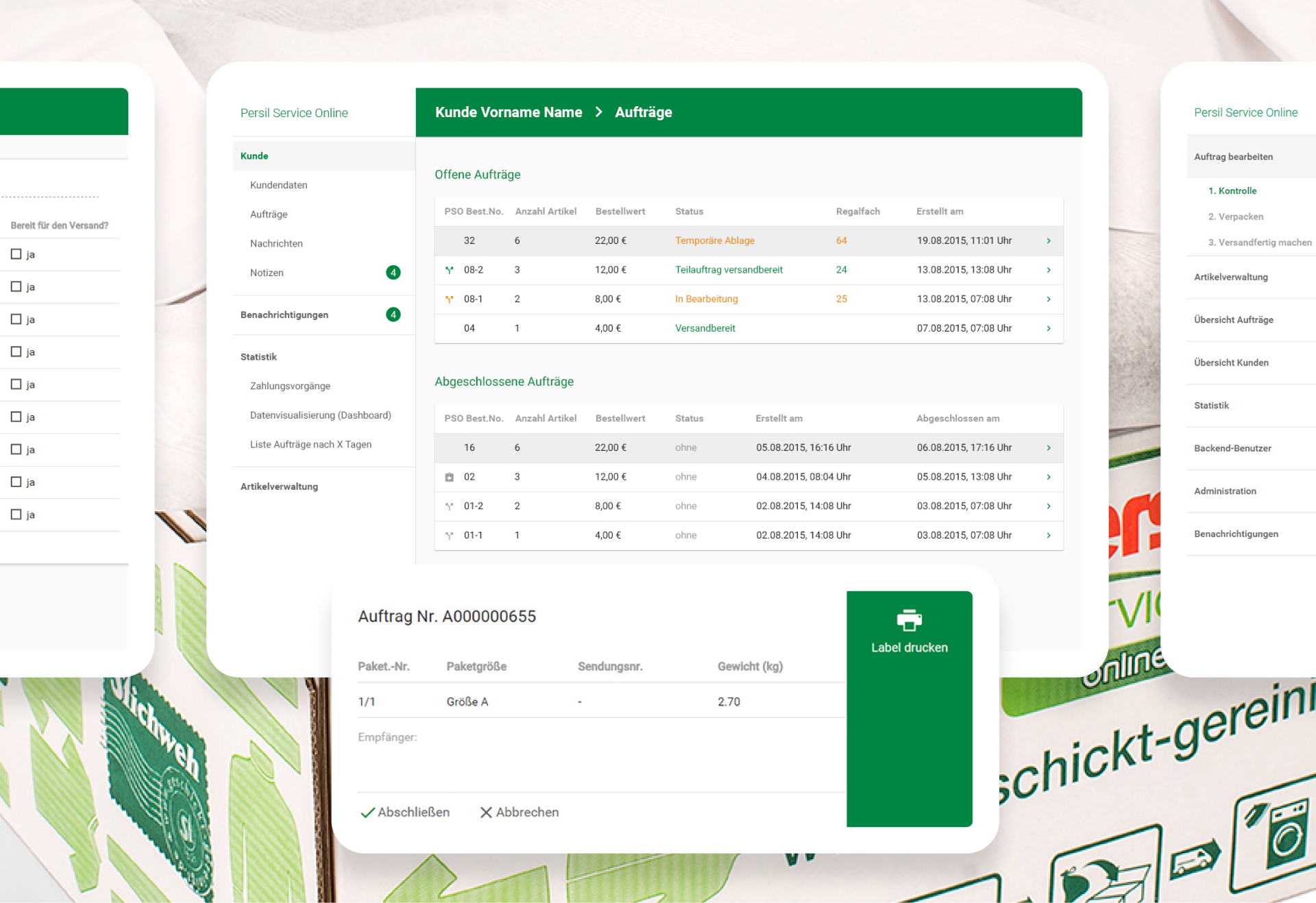Image resolution: width=1316 pixels, height=903 pixels.
Task: Select Kundendaten in the left sidebar
Action: [x=278, y=185]
